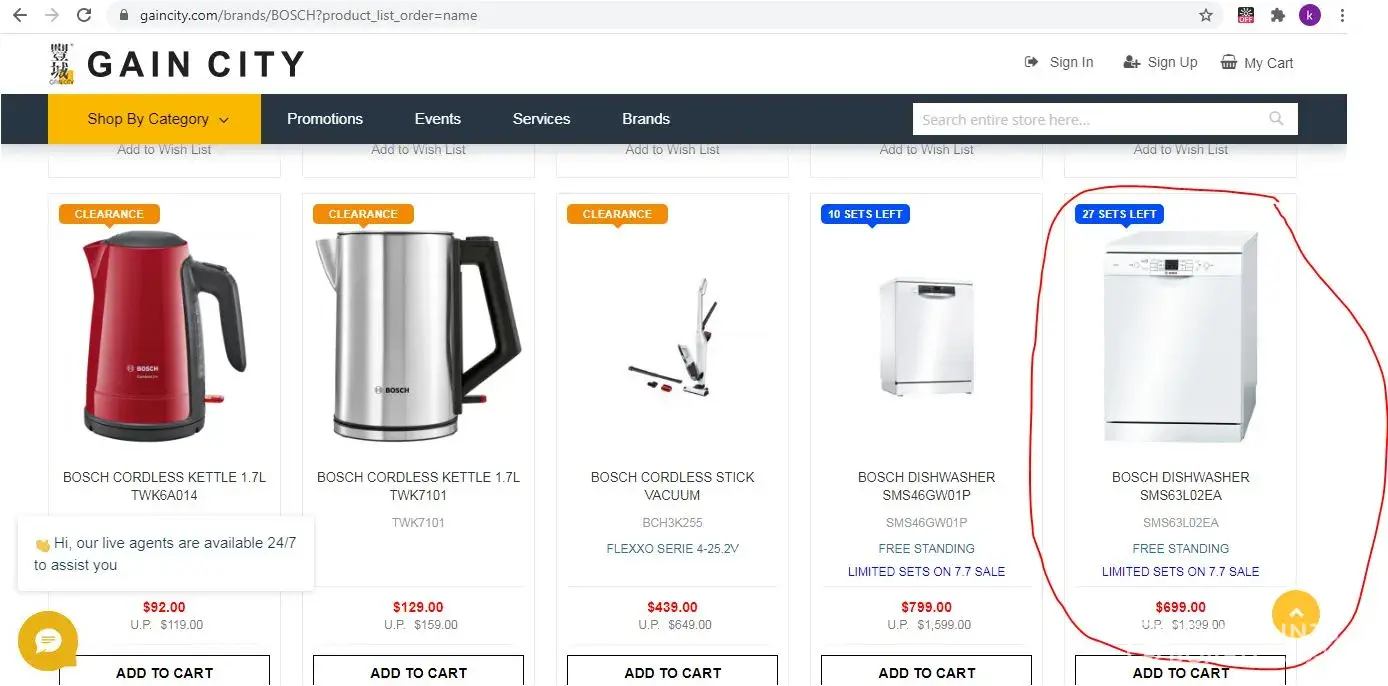Open Chrome three-dot menu

[1342, 15]
